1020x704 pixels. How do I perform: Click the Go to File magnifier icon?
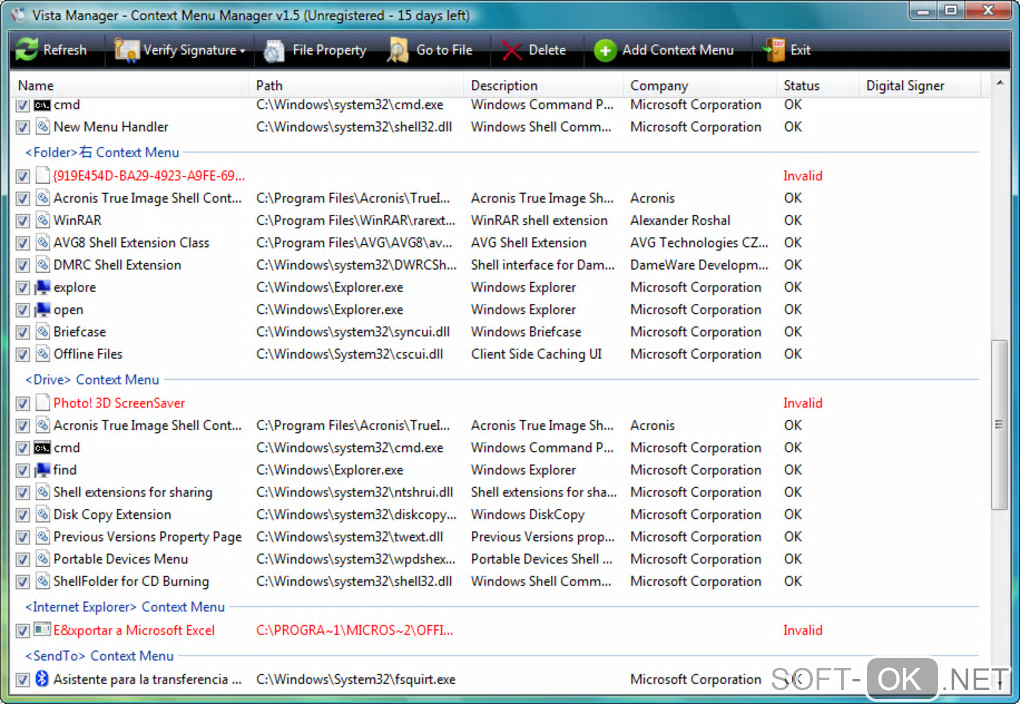(397, 50)
